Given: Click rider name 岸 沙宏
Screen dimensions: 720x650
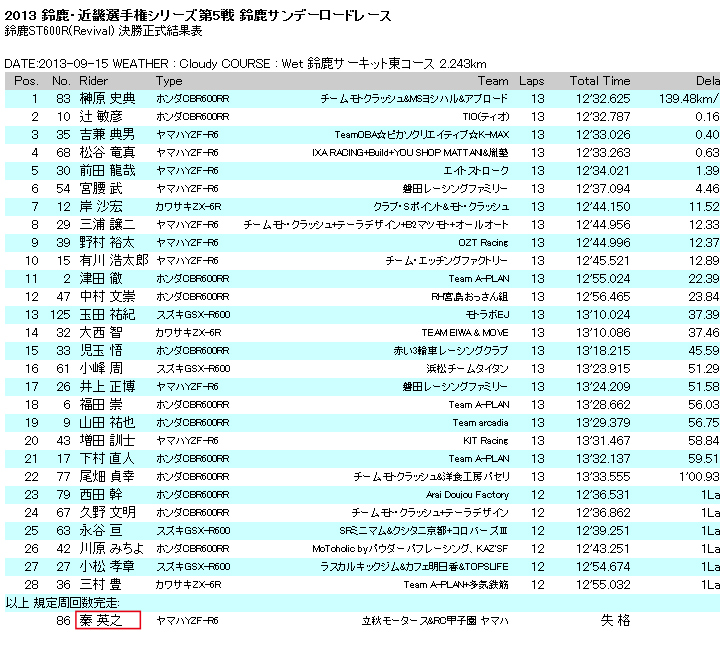Looking at the screenshot, I should coord(101,206).
